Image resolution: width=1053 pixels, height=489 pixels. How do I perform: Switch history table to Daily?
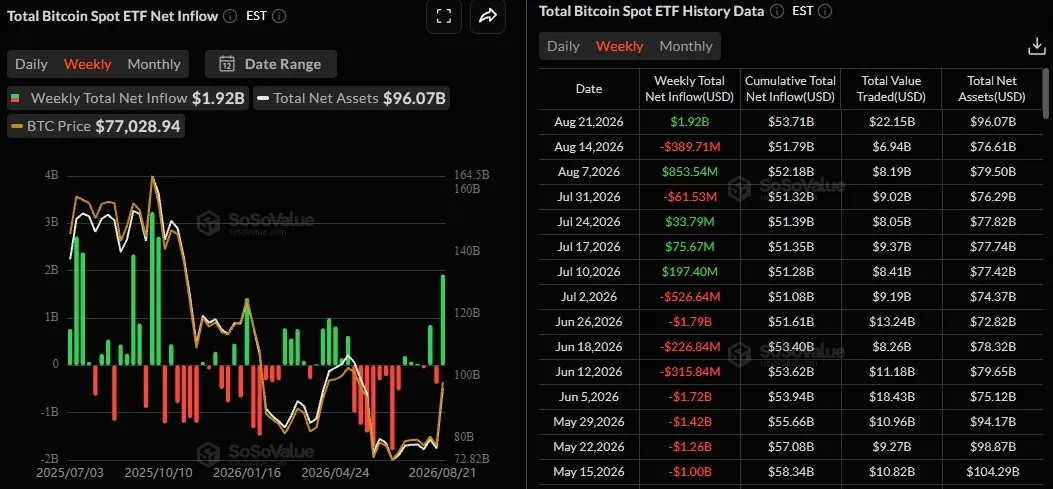[x=563, y=46]
